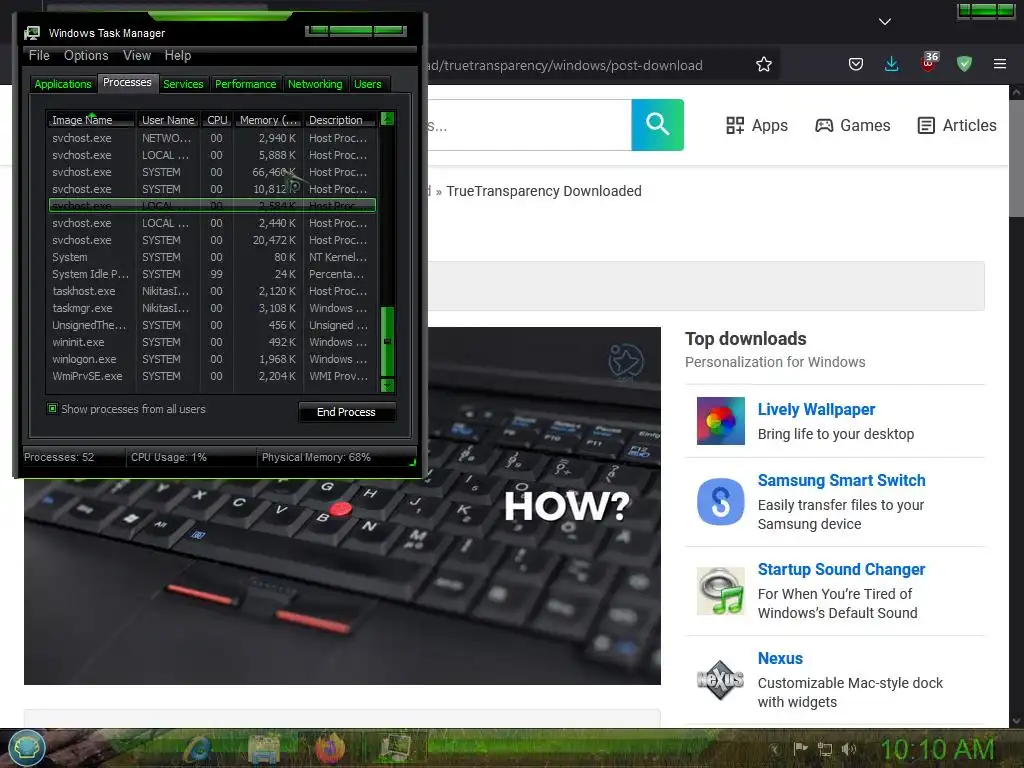Click the website search input field

[x=529, y=125]
